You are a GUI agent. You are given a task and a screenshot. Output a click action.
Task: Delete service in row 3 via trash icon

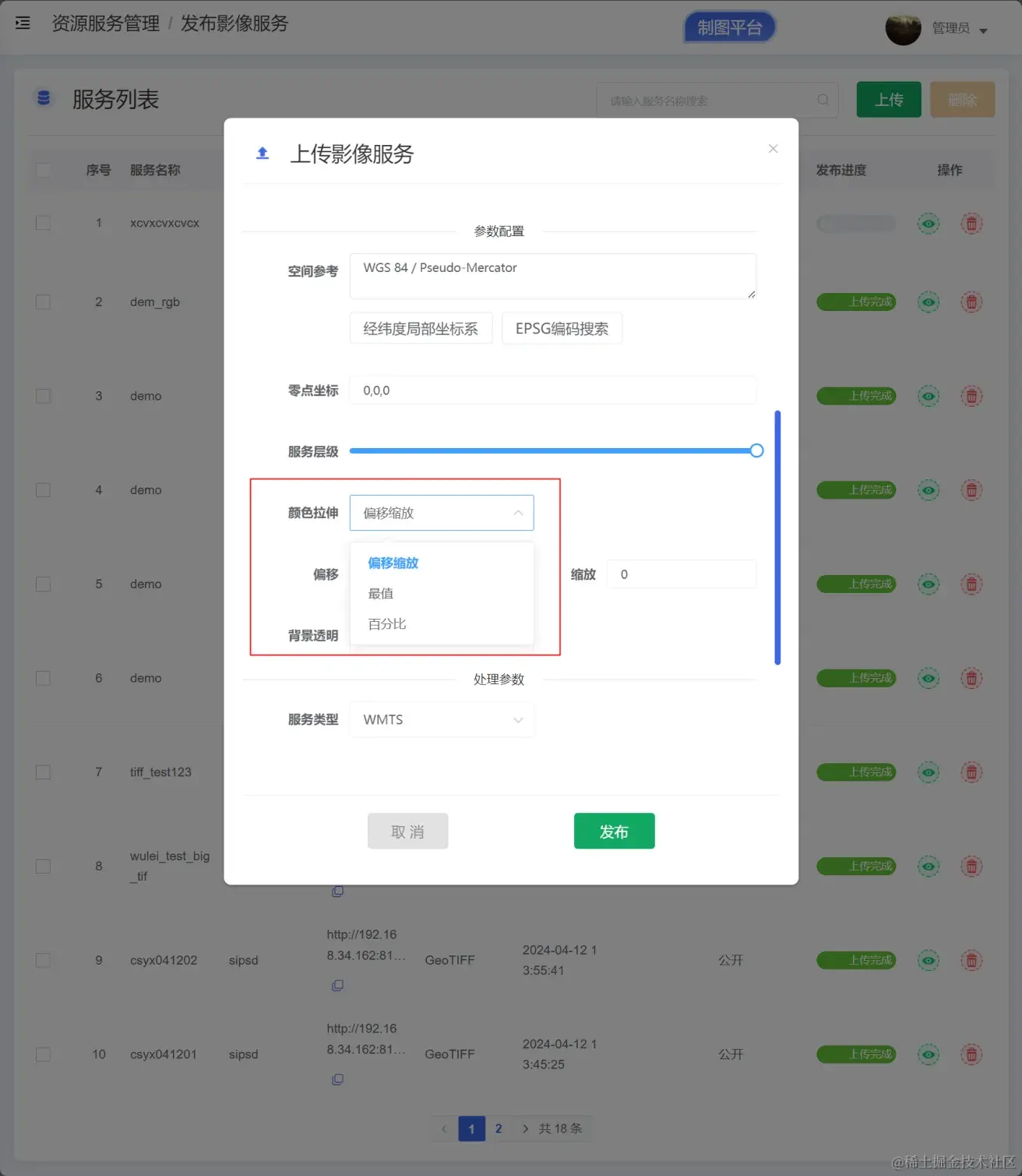click(x=971, y=396)
